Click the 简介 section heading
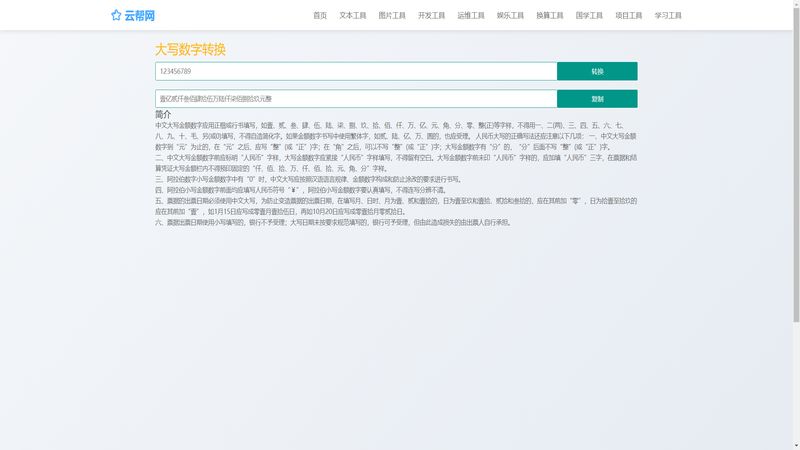This screenshot has width=800, height=450. click(x=163, y=114)
